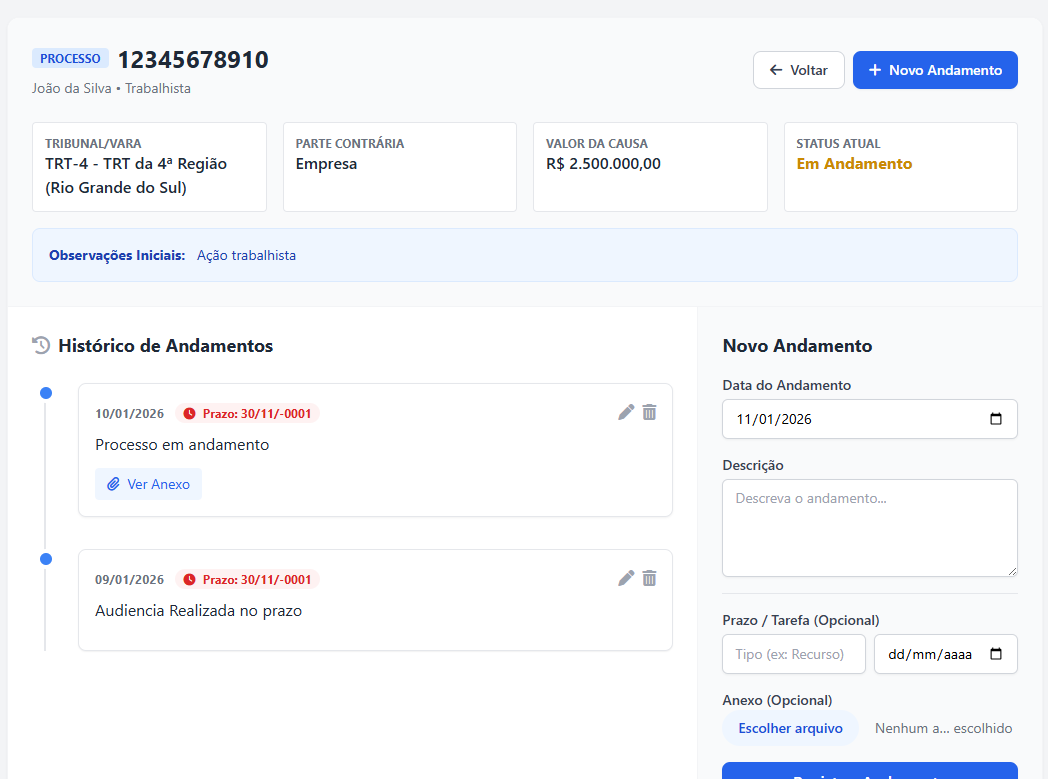The image size is (1048, 779).
Task: Choose a file with Escolher arquivo
Action: (790, 728)
